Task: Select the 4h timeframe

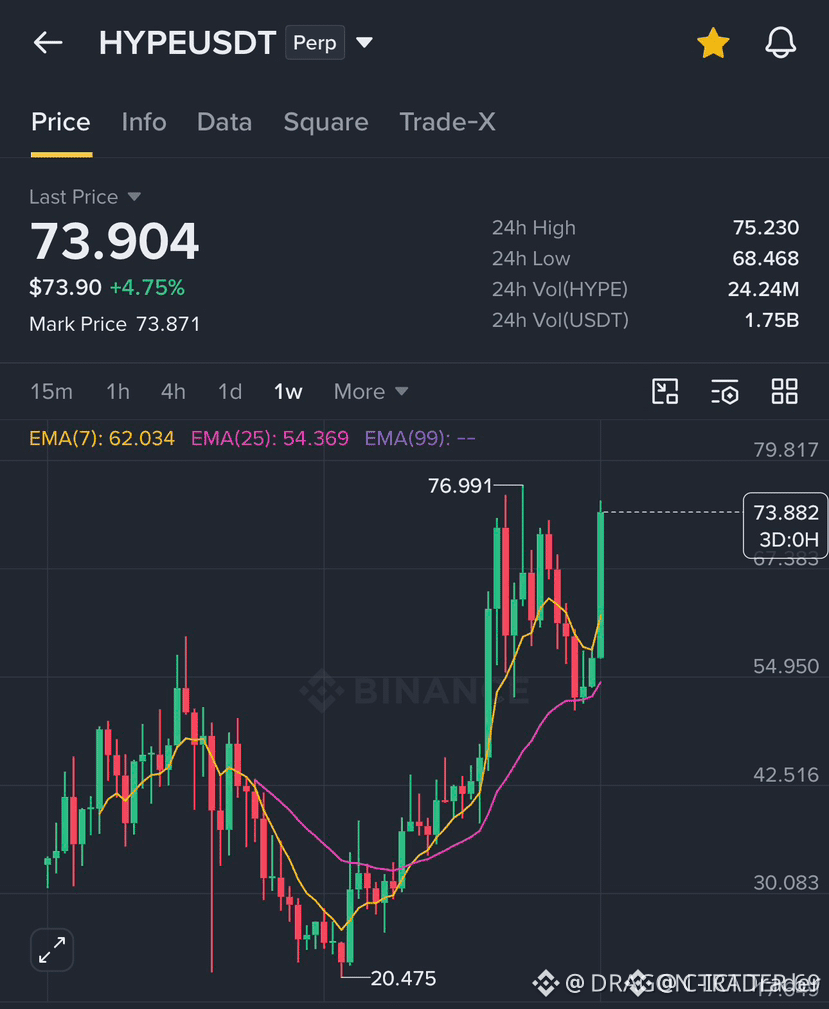Action: [x=173, y=391]
